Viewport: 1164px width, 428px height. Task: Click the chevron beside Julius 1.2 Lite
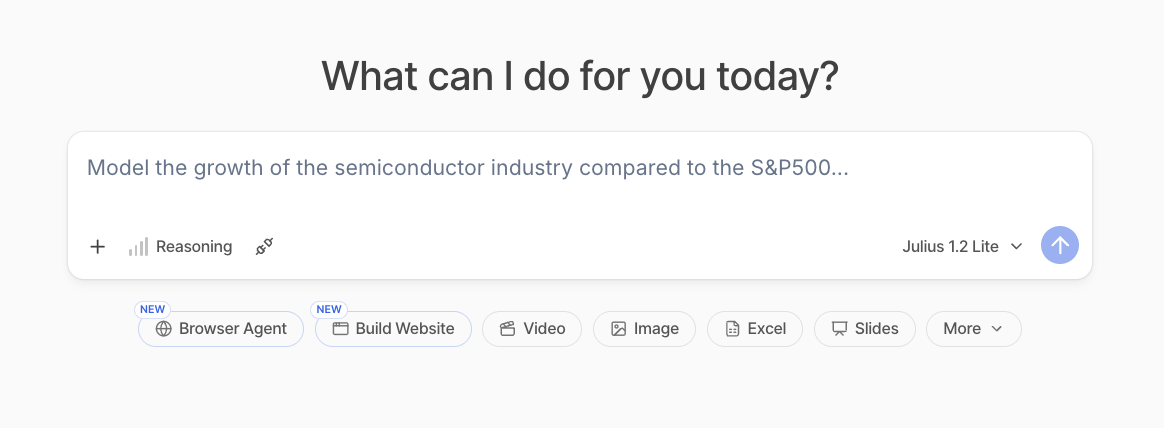click(x=1017, y=246)
